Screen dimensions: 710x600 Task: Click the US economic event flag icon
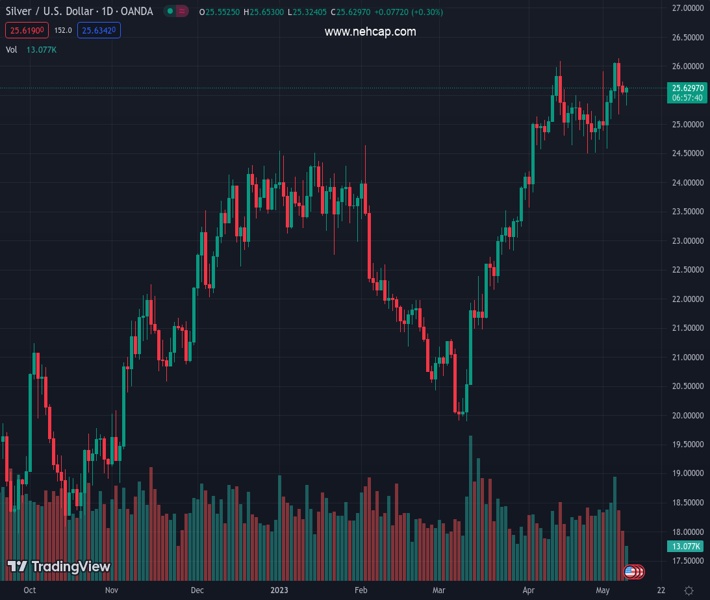pyautogui.click(x=631, y=572)
